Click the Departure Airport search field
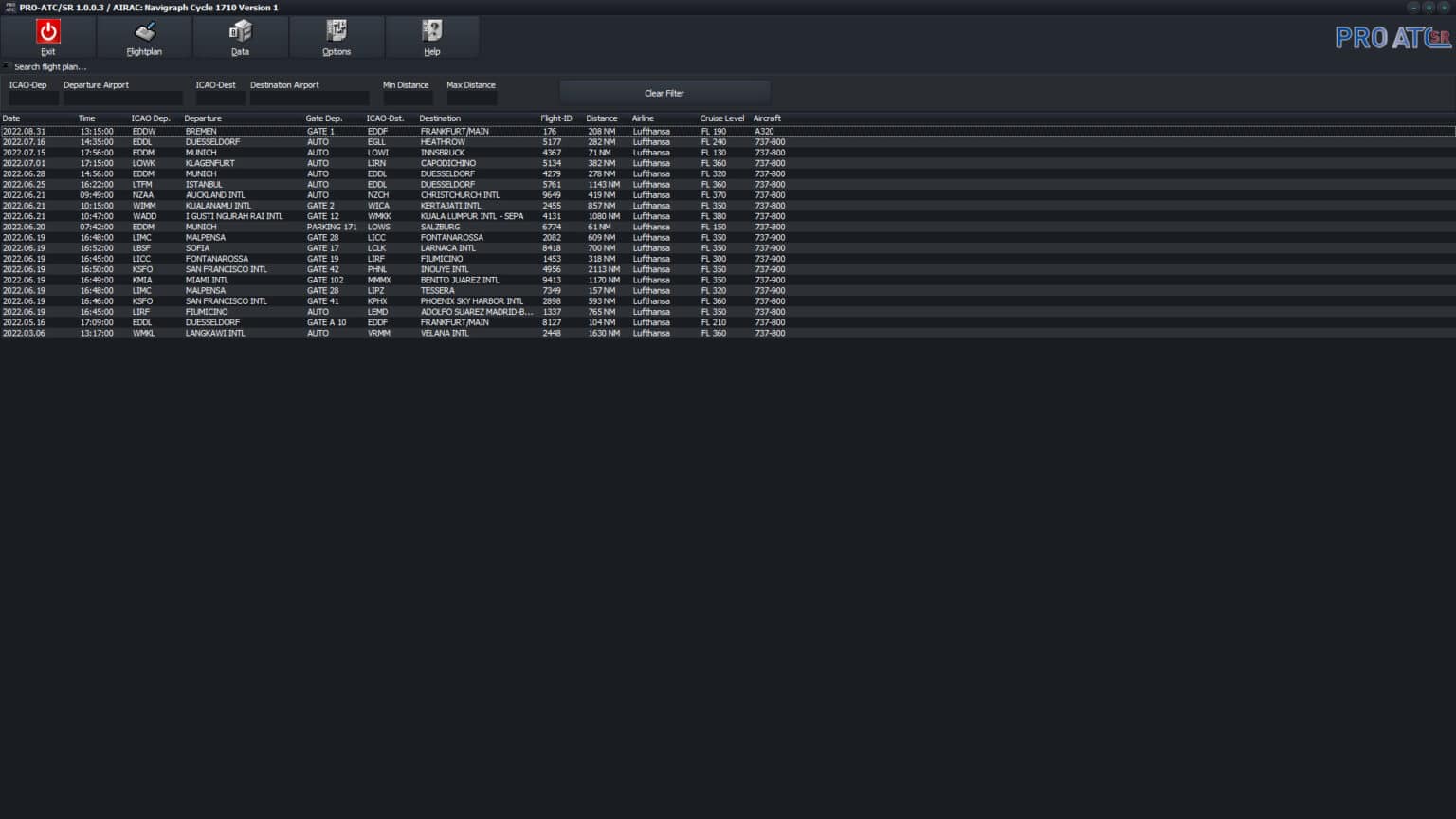 click(123, 98)
